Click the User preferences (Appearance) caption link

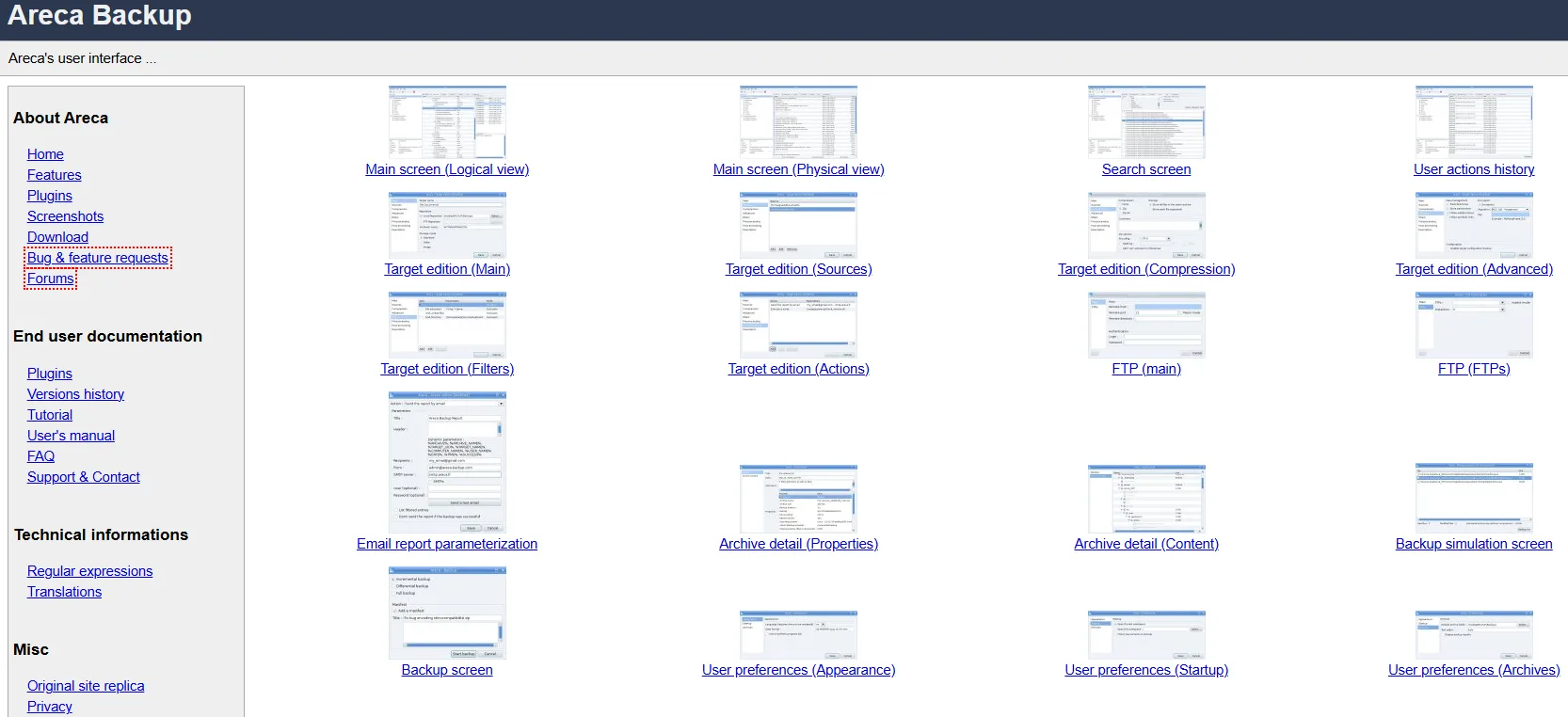(x=798, y=670)
